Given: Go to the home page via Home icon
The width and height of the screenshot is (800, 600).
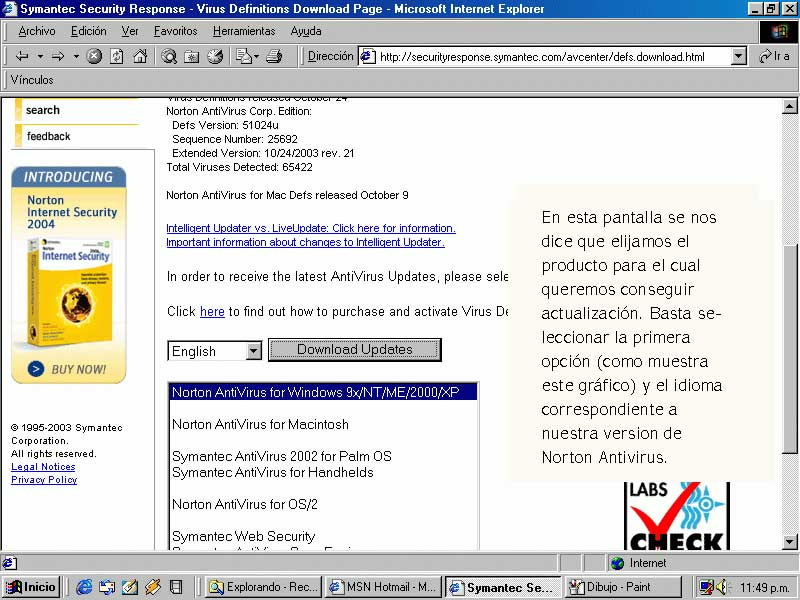Looking at the screenshot, I should coord(140,56).
